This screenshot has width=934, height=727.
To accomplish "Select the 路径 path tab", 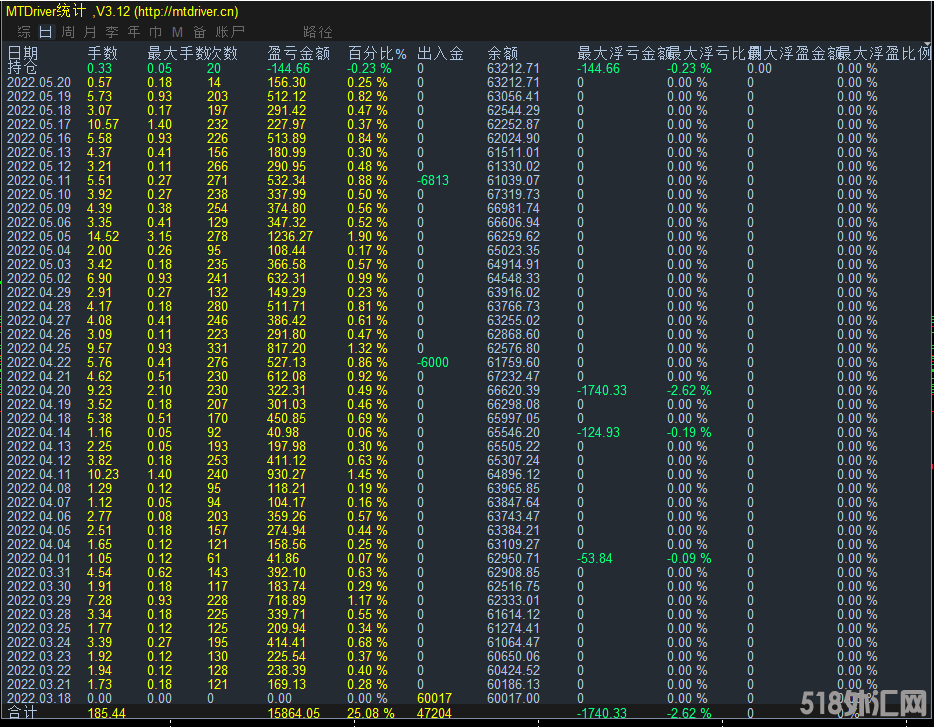I will point(317,32).
